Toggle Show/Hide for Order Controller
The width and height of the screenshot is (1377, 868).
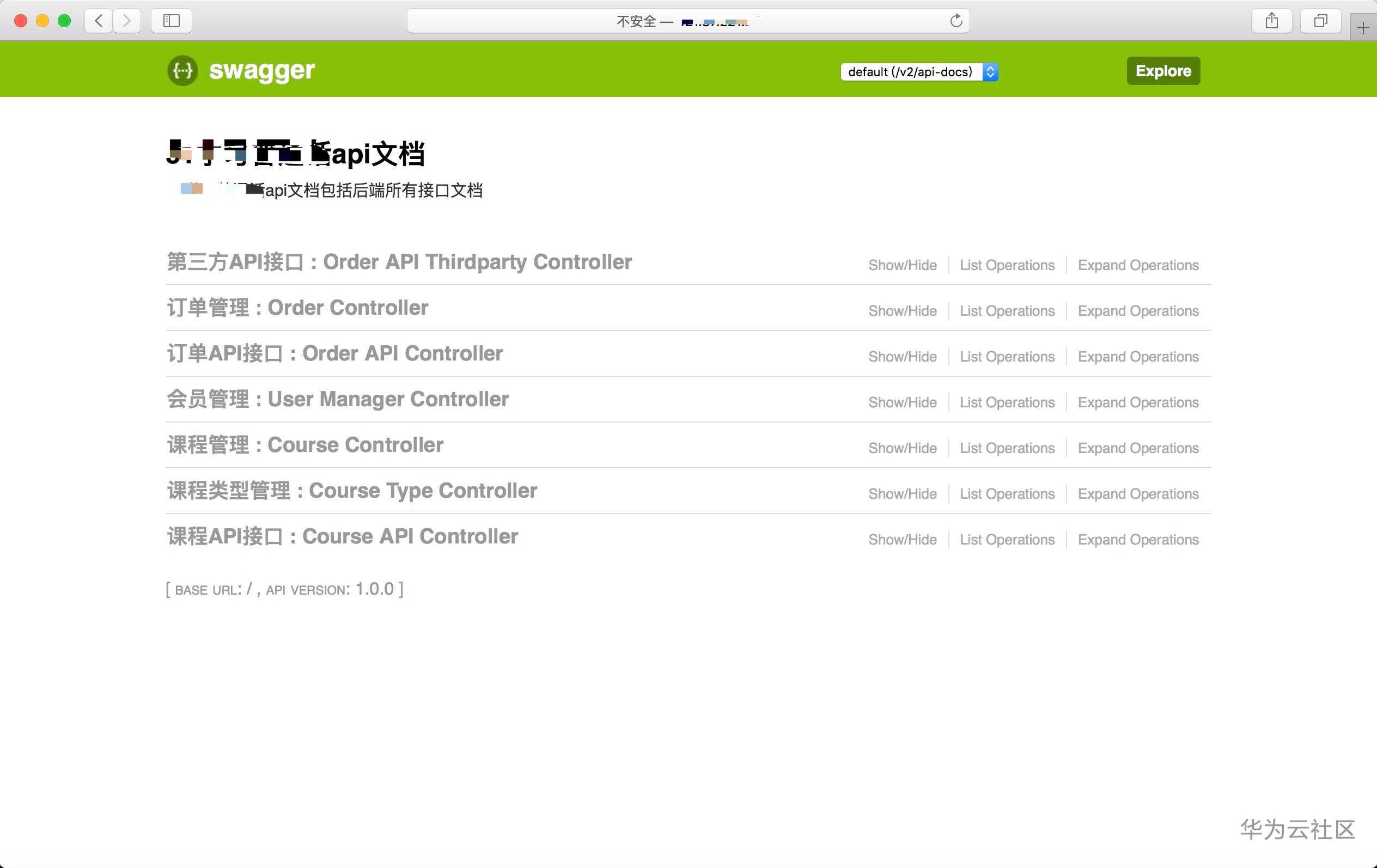point(902,311)
